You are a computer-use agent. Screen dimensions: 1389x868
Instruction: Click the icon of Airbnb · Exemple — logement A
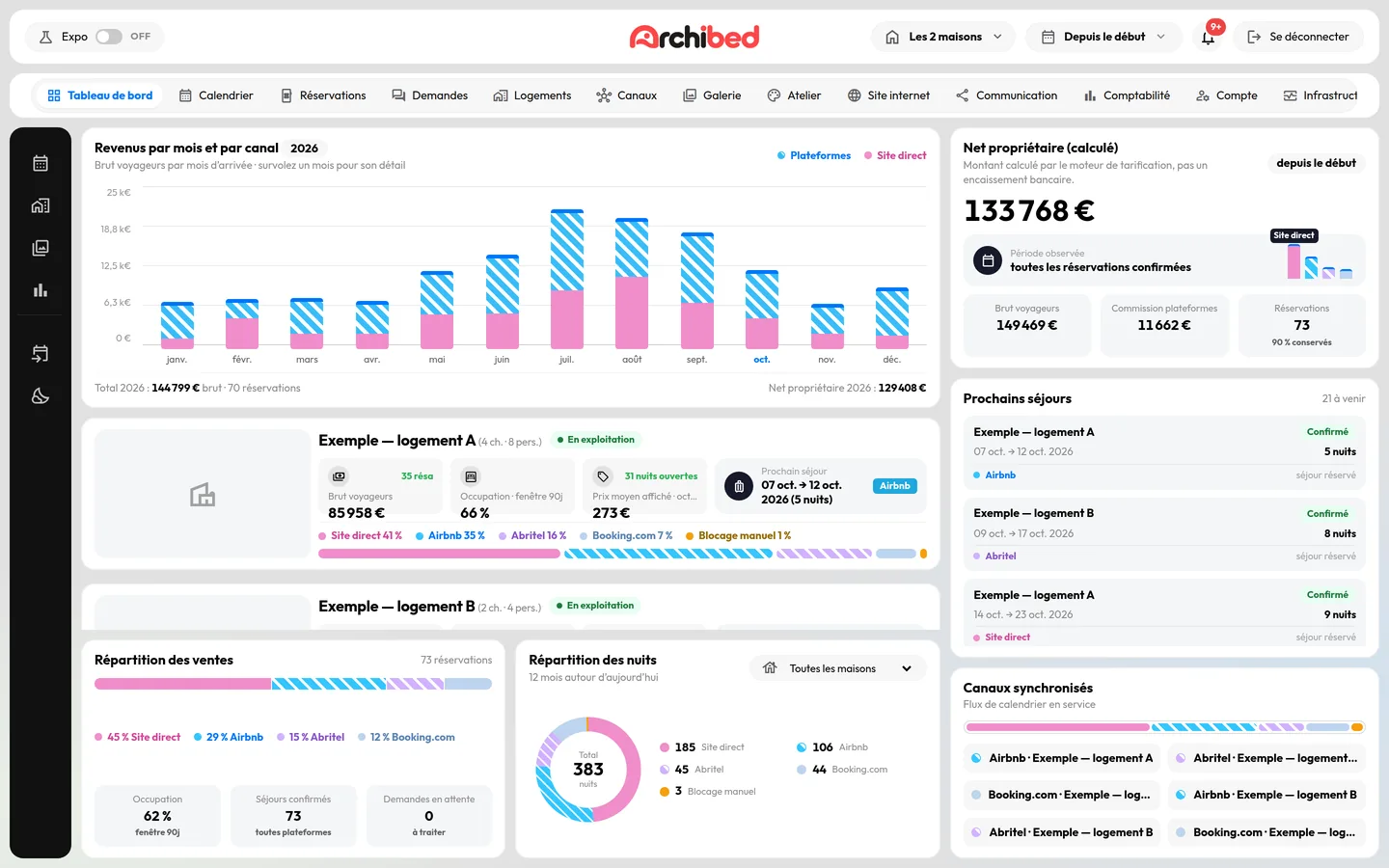coord(976,758)
